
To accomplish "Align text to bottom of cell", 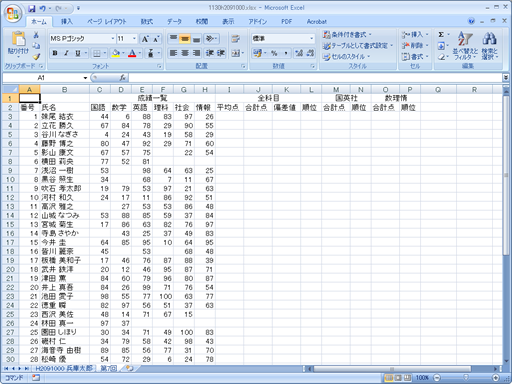I will coord(196,39).
